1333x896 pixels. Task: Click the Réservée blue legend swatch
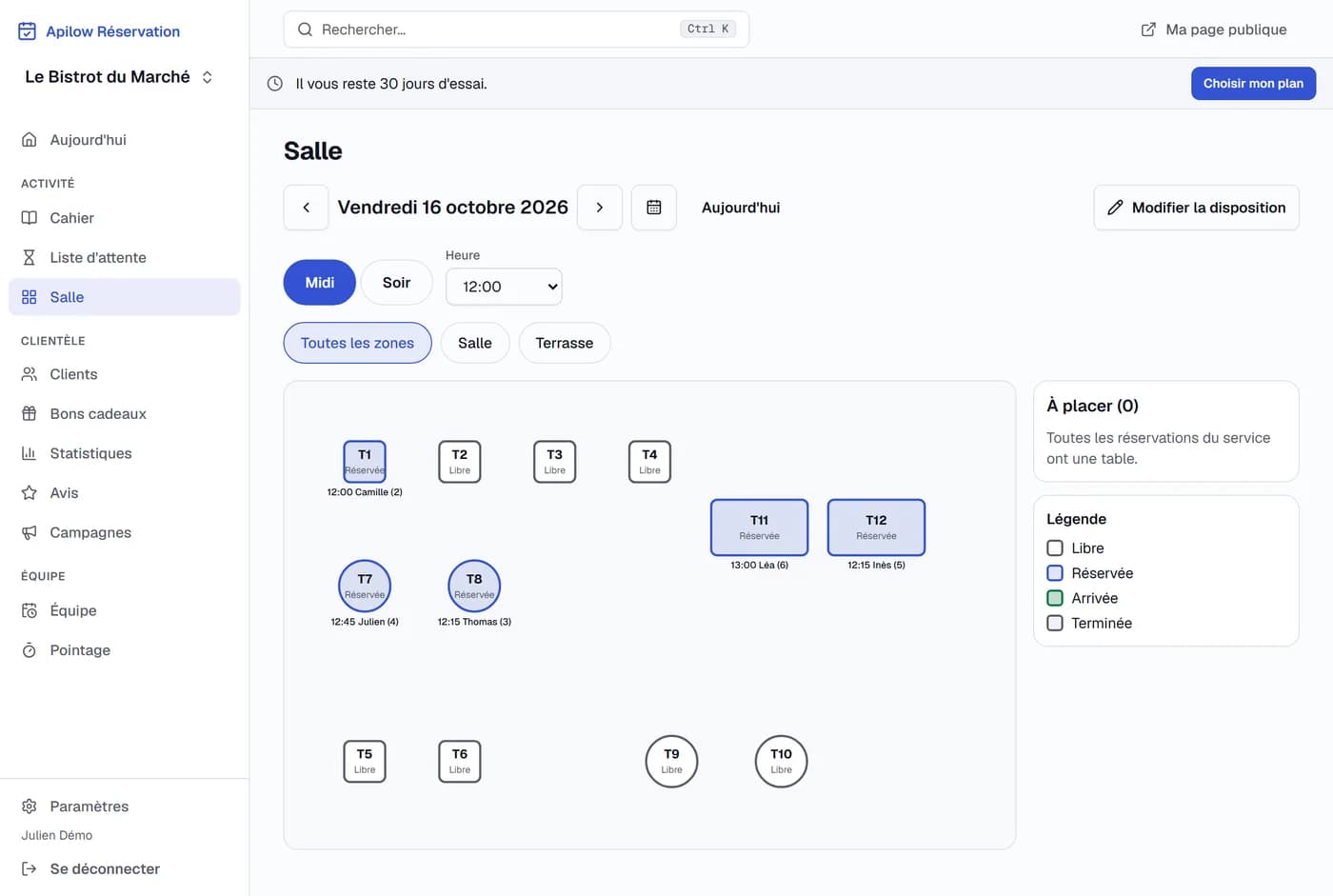(x=1055, y=573)
